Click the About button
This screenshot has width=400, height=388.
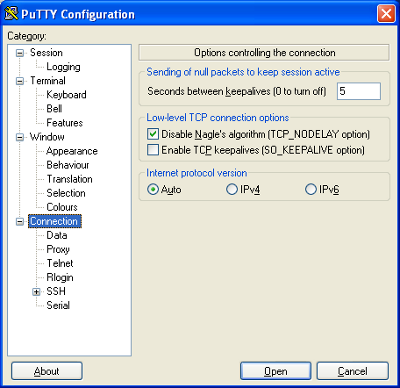pos(47,371)
